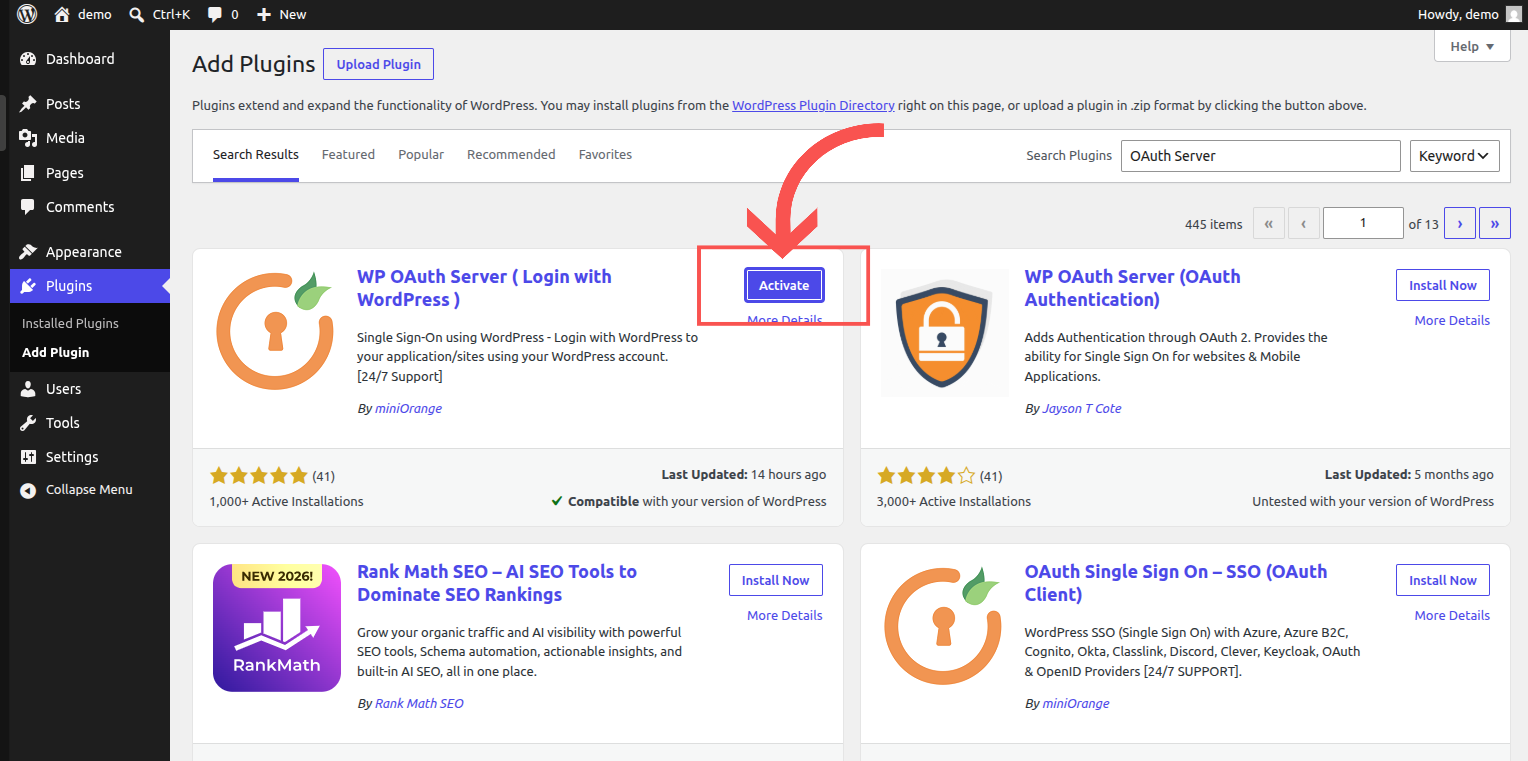Click the Posts pushpin icon
Screen dimensions: 1528x761
point(28,104)
